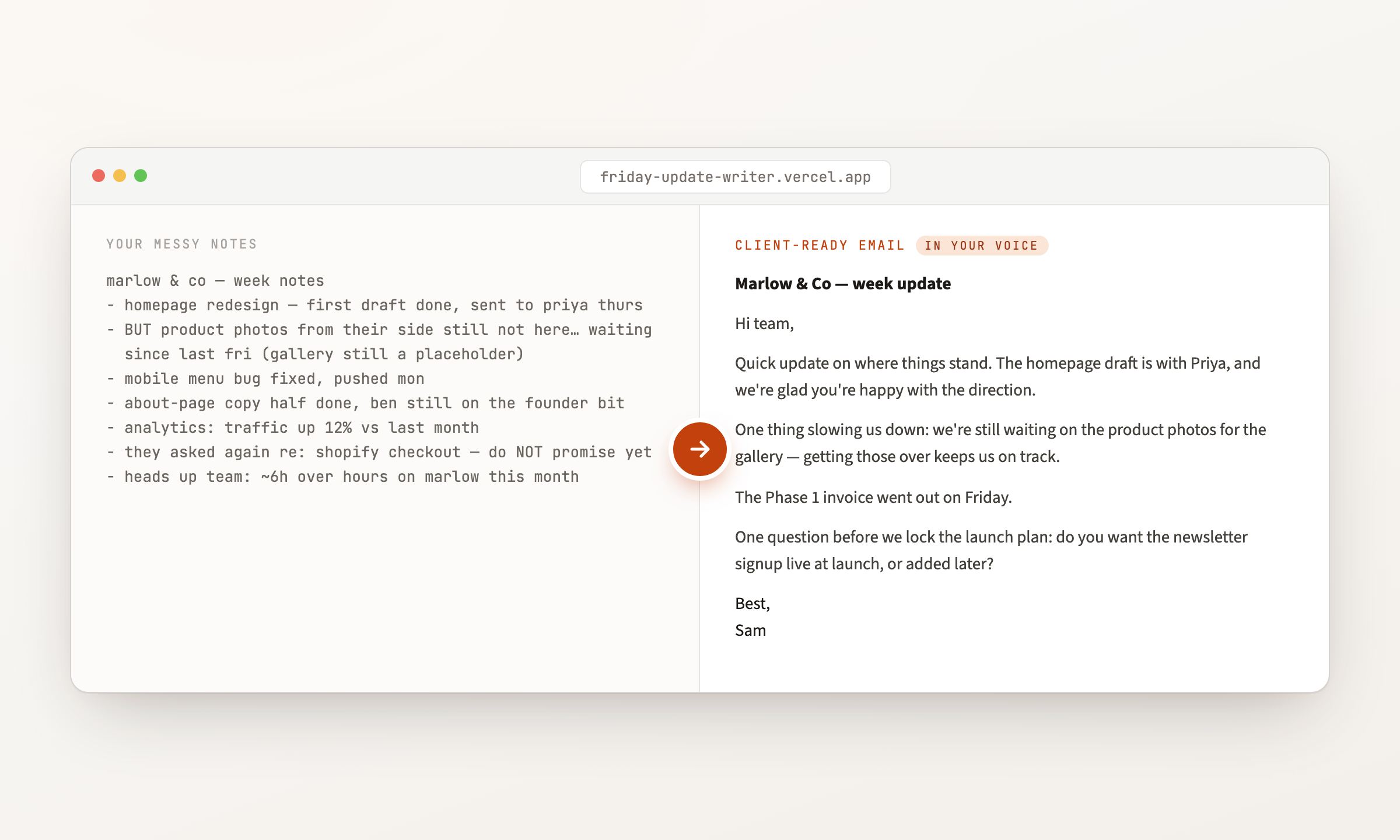The width and height of the screenshot is (1400, 840).
Task: Click the 'Quick update on where things stand' paragraph
Action: pyautogui.click(x=998, y=376)
